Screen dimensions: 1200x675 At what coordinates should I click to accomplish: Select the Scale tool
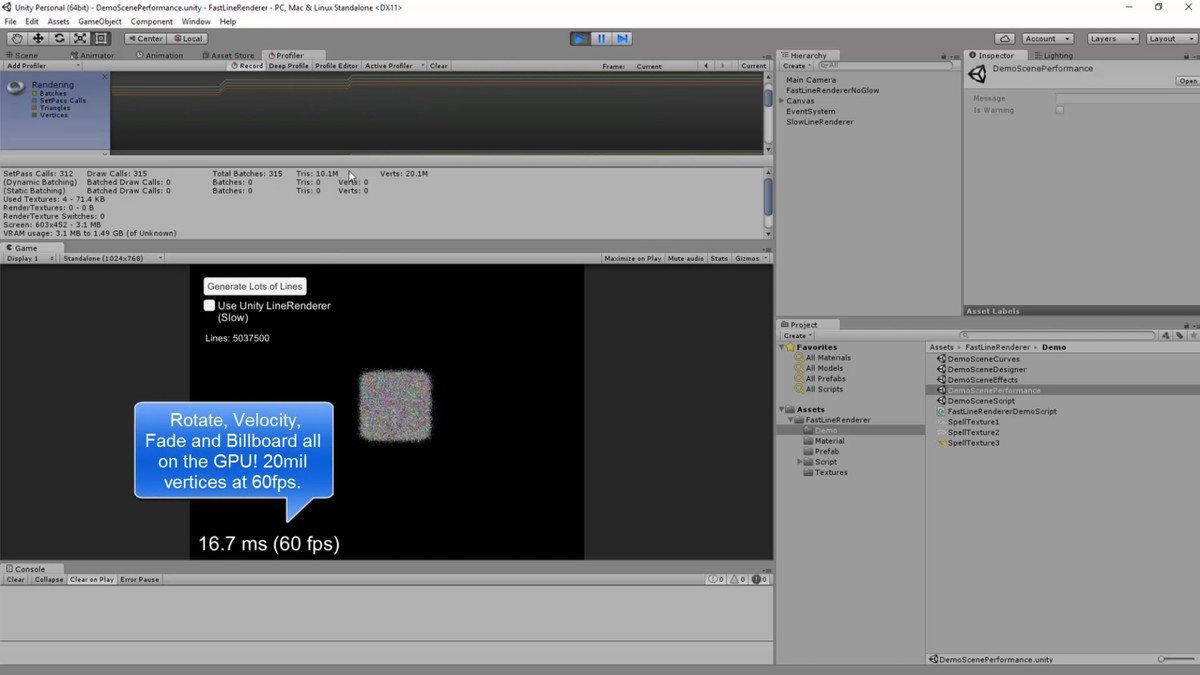point(80,38)
